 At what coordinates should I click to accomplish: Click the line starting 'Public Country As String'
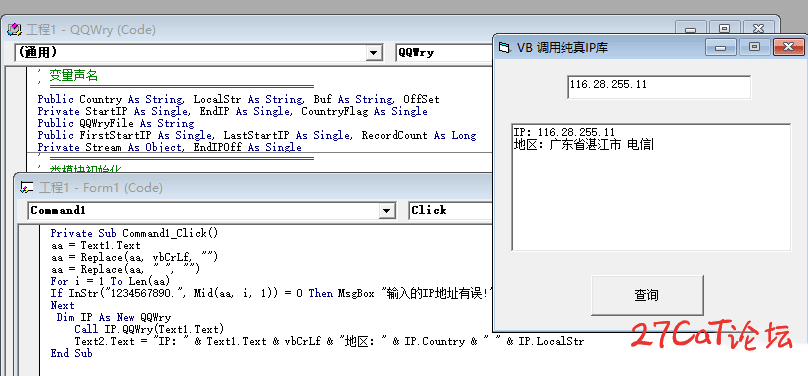(239, 99)
